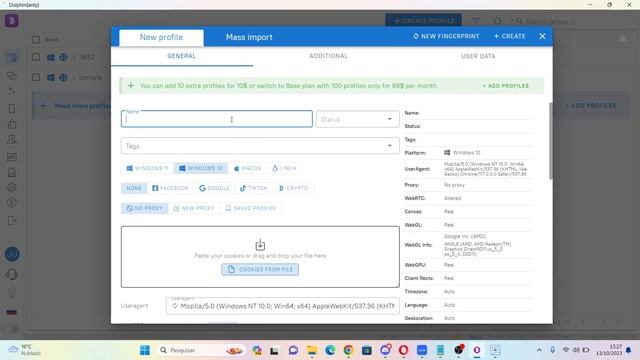
Task: Open weather widget on taskbar
Action: click(x=24, y=350)
